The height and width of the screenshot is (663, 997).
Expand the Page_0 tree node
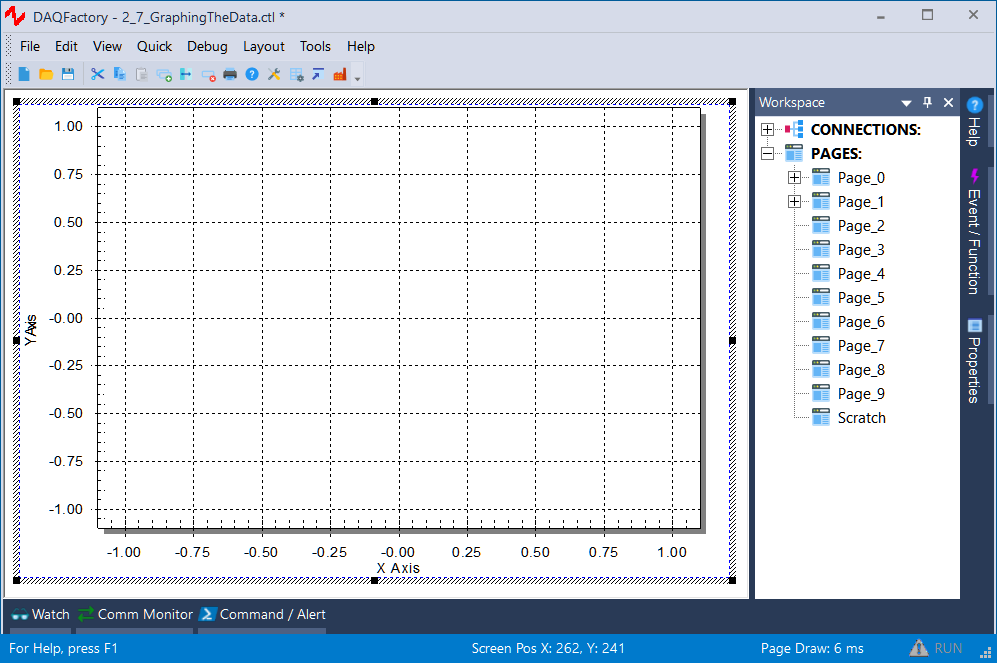tap(794, 178)
